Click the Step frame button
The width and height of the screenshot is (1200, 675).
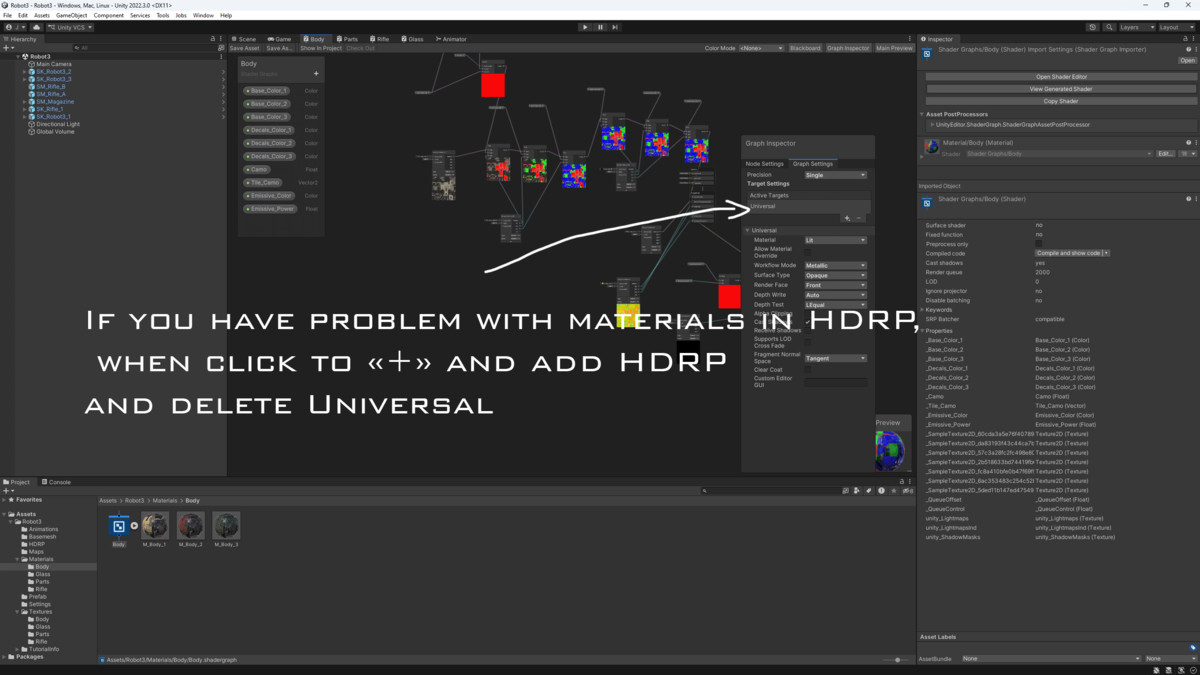[x=615, y=27]
